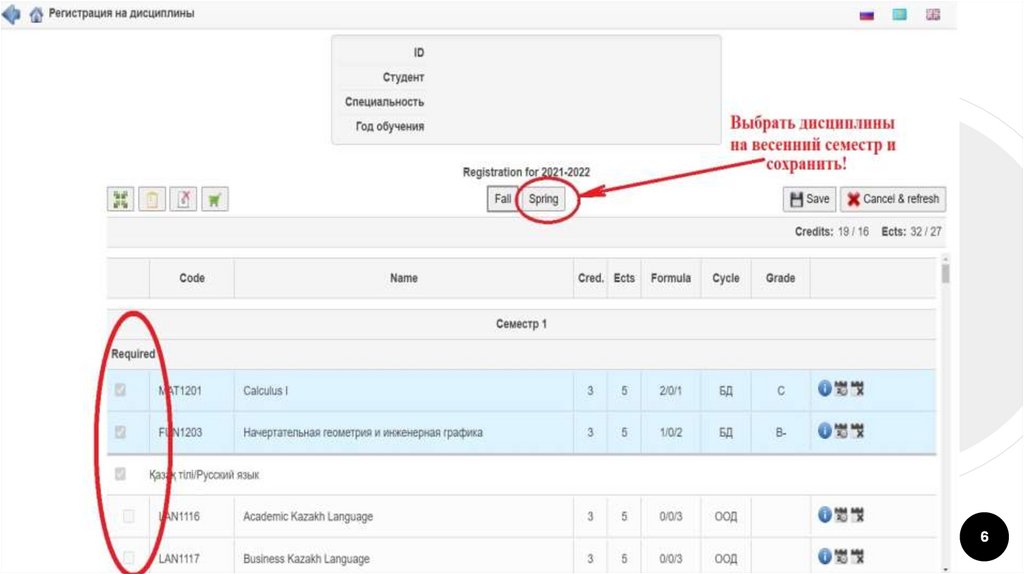
Task: Click the Name column header
Action: [403, 278]
